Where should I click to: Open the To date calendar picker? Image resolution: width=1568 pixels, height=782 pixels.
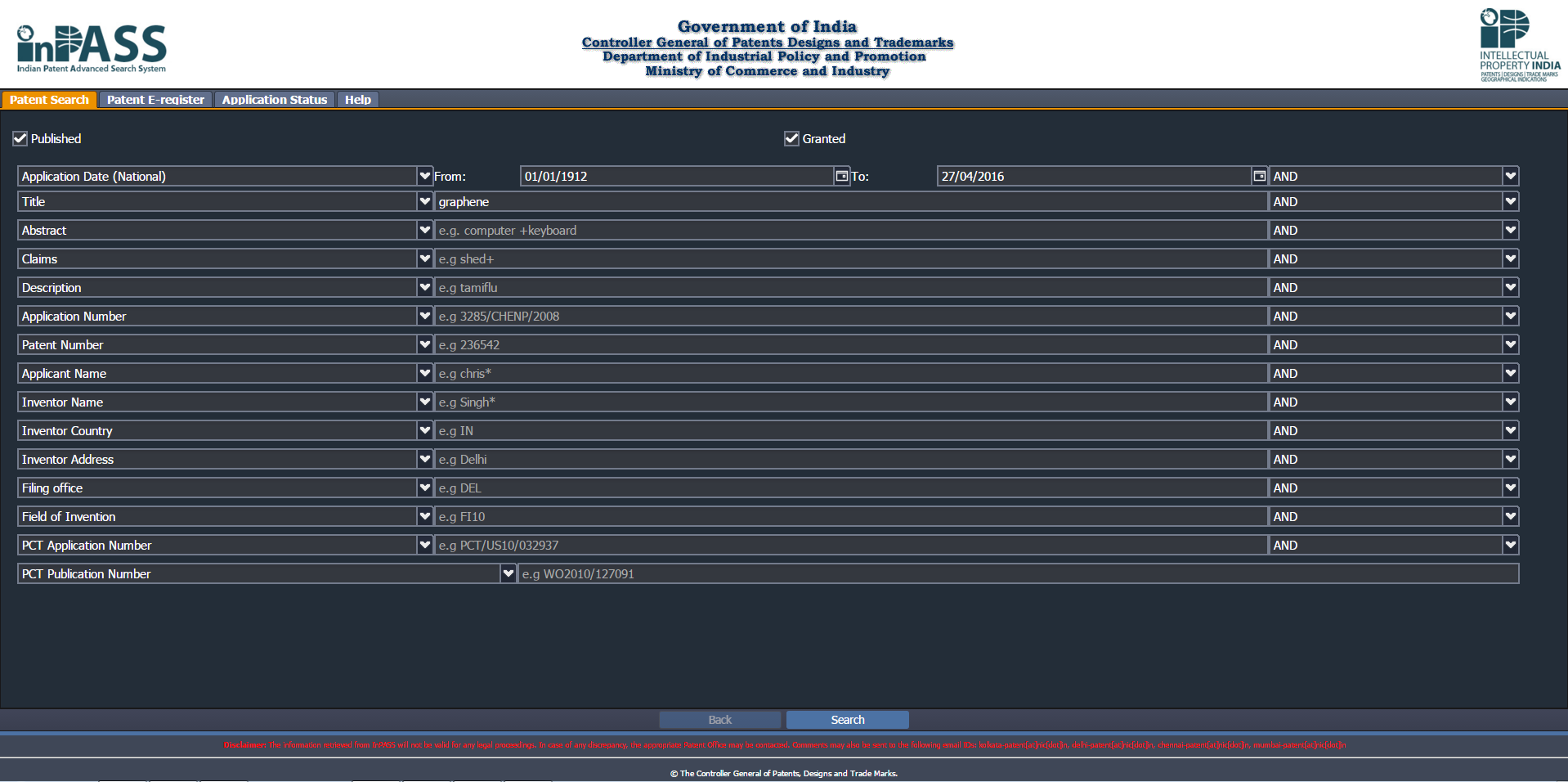(x=1259, y=176)
